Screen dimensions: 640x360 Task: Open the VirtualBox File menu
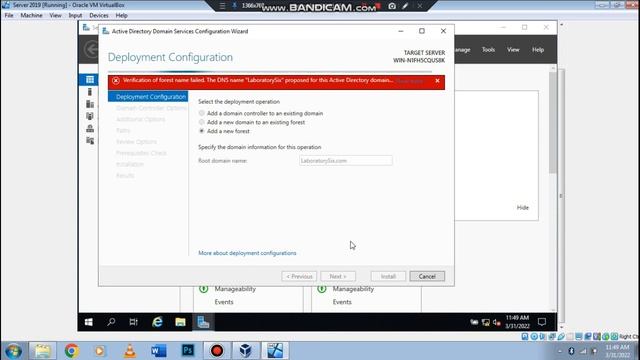pyautogui.click(x=9, y=15)
